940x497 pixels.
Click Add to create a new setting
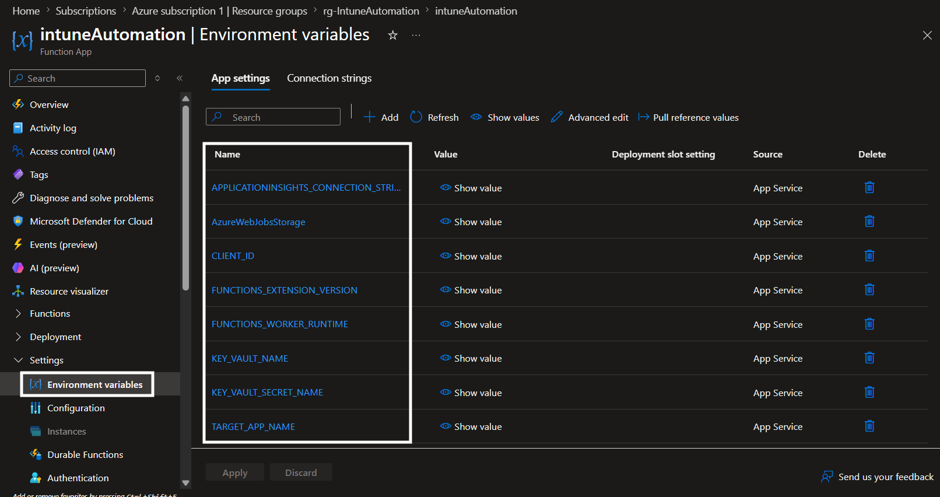point(381,118)
